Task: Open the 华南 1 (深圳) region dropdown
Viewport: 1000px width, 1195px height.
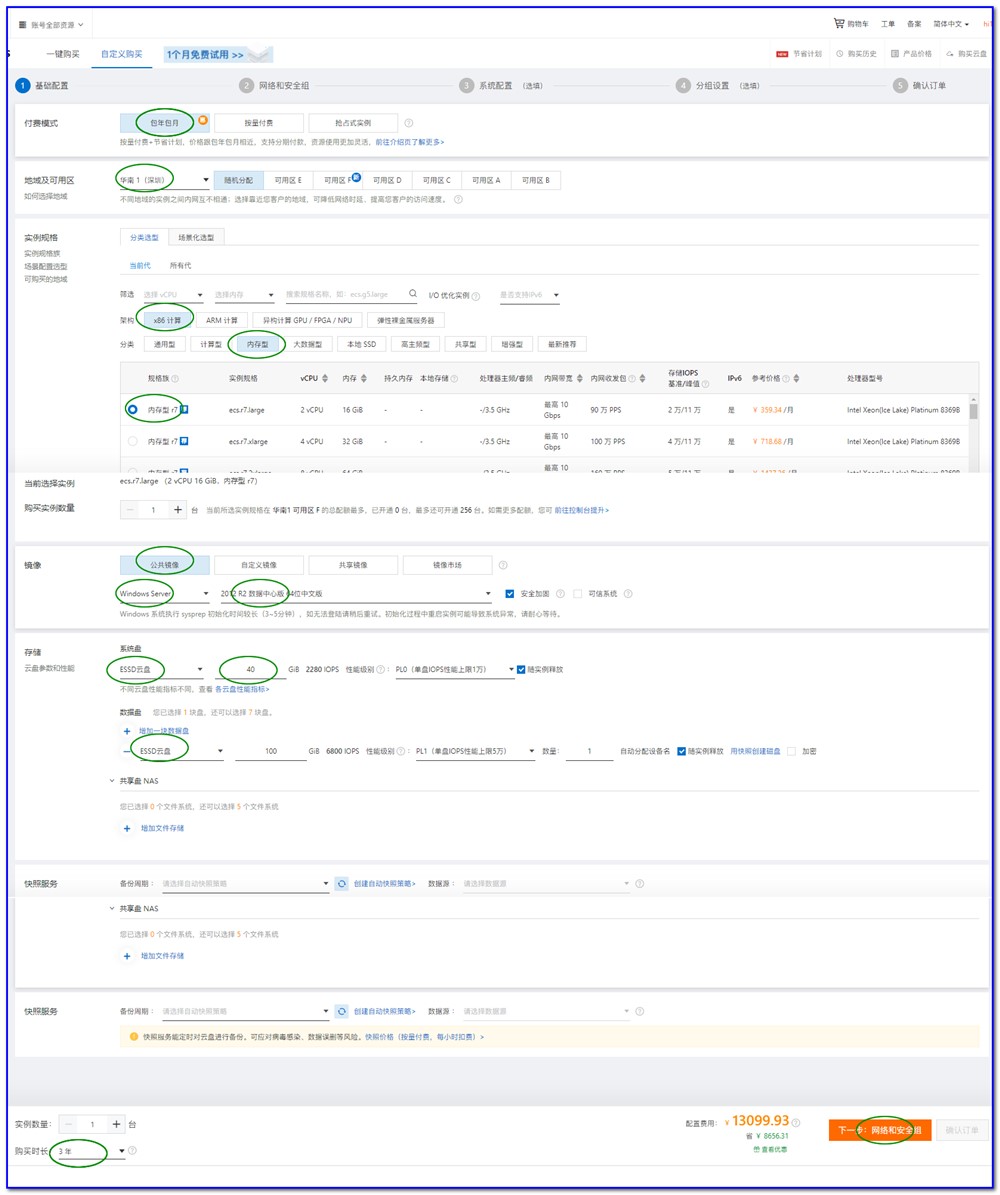Action: coord(164,180)
